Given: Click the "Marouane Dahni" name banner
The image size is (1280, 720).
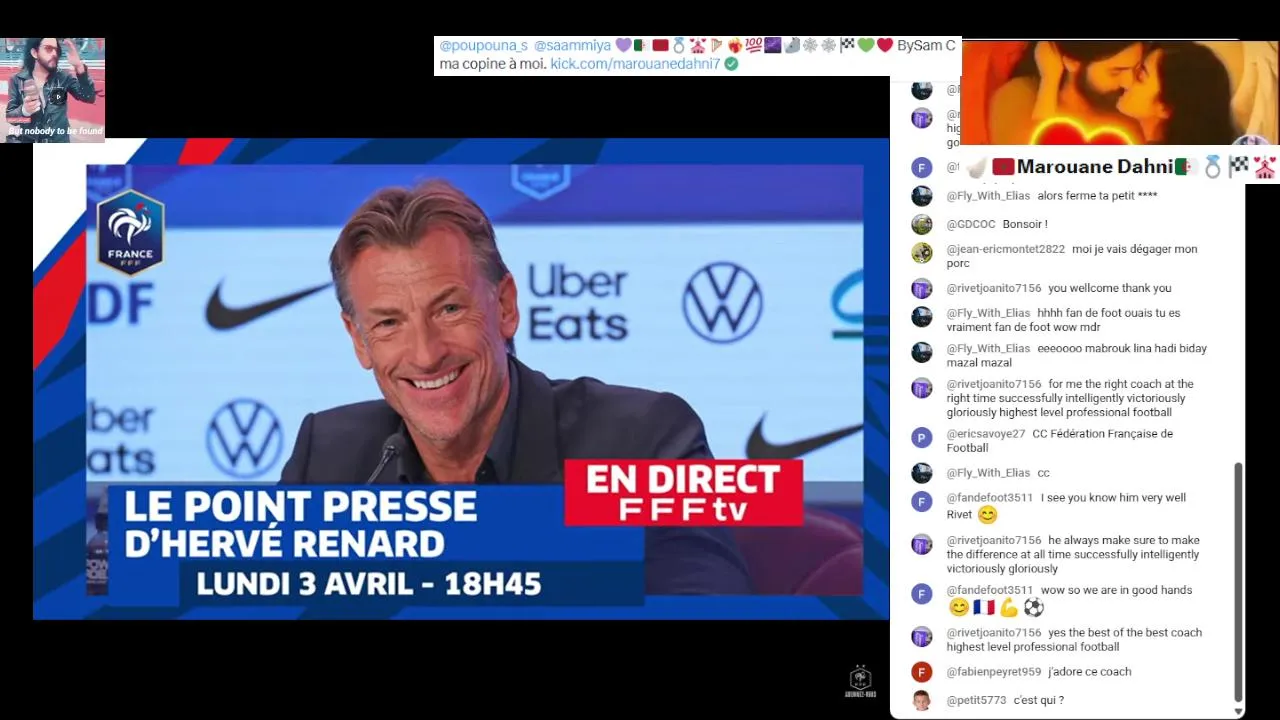Looking at the screenshot, I should 1094,167.
